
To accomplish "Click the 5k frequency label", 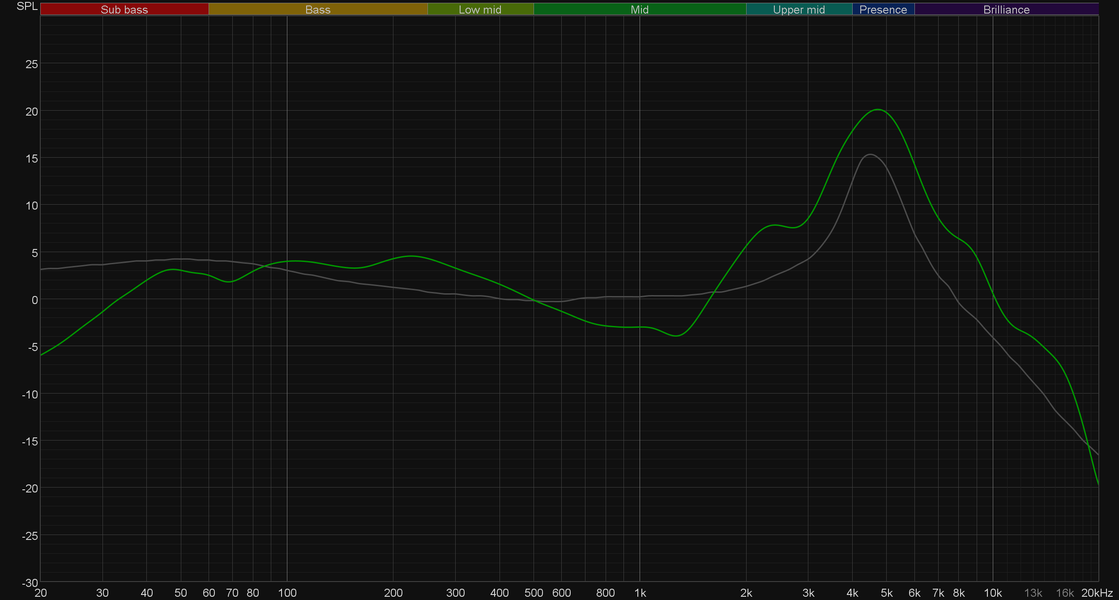I will pos(886,593).
